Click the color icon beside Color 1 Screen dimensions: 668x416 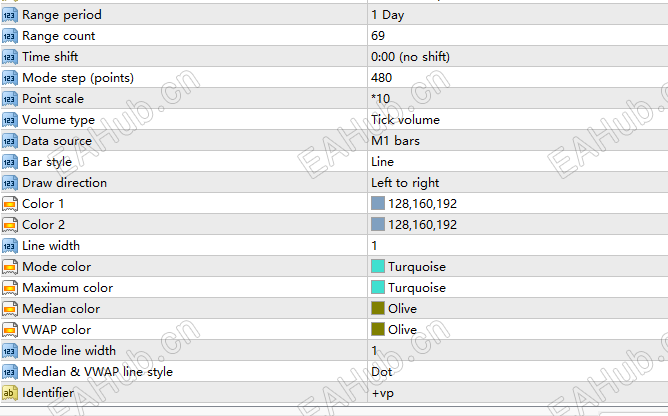point(10,204)
